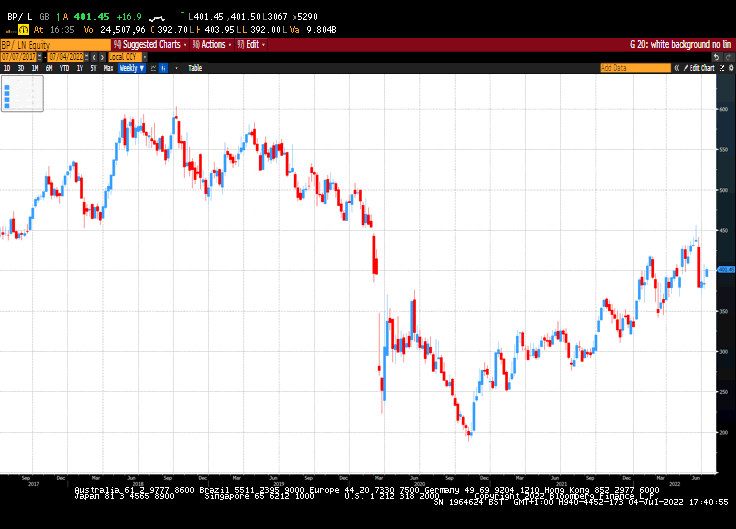The image size is (736, 529).
Task: Click the high price 403.95
Action: (x=219, y=30)
